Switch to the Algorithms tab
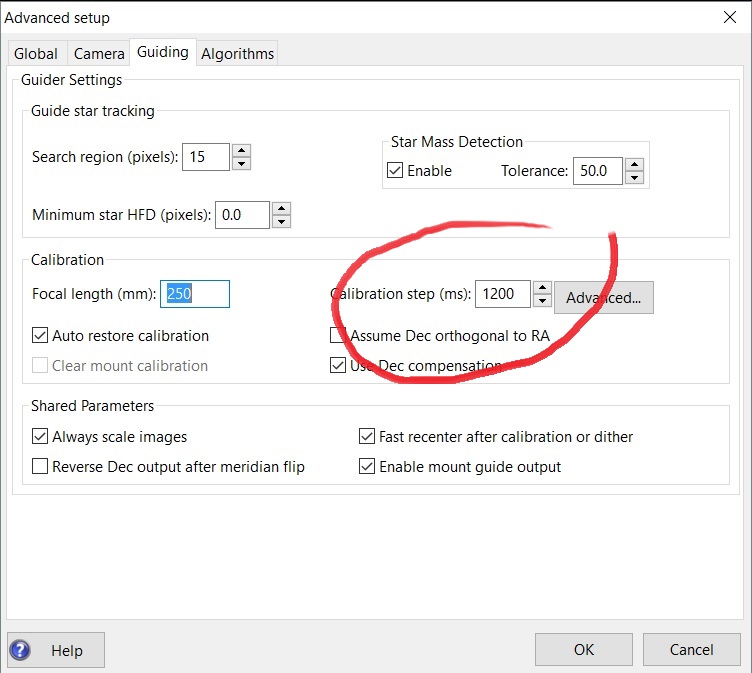The image size is (752, 673). (237, 54)
